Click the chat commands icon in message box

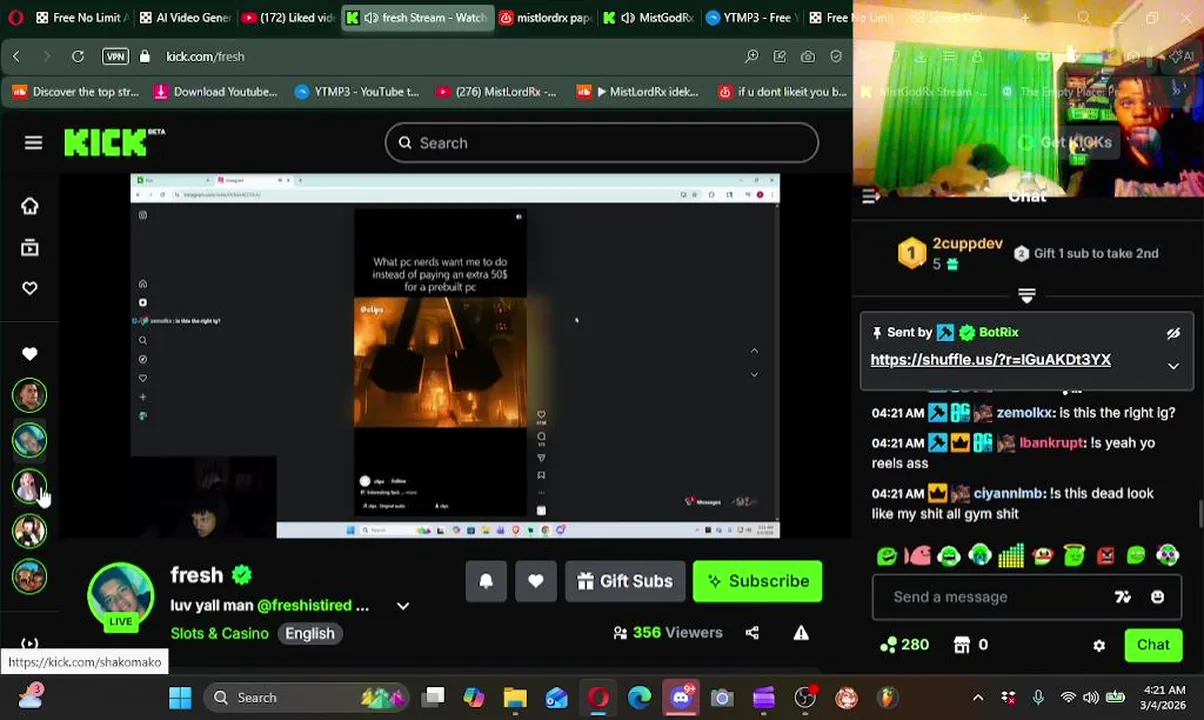coord(1123,597)
